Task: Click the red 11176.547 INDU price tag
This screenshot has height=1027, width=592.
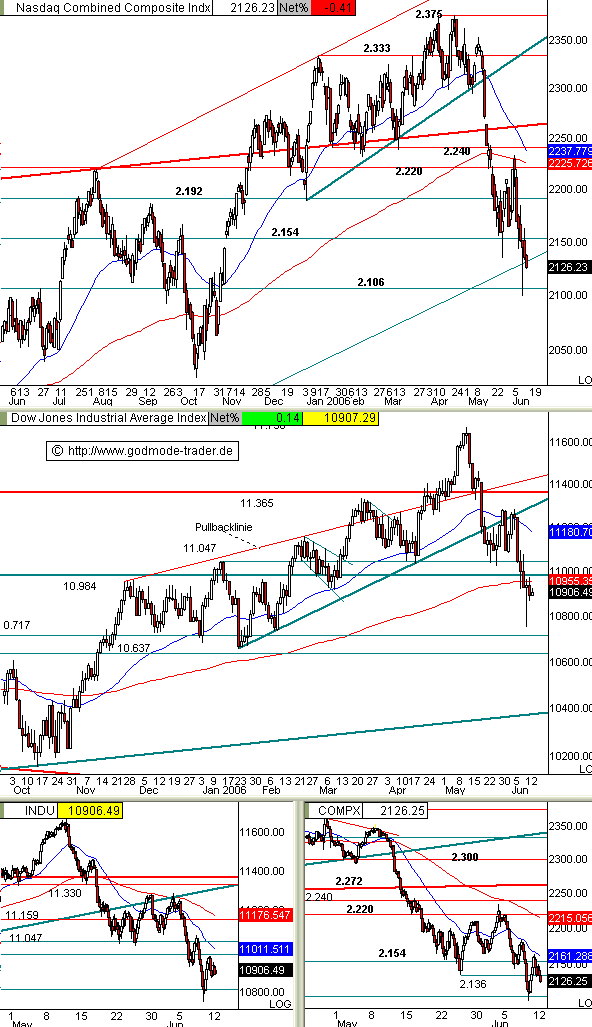Action: (x=263, y=914)
